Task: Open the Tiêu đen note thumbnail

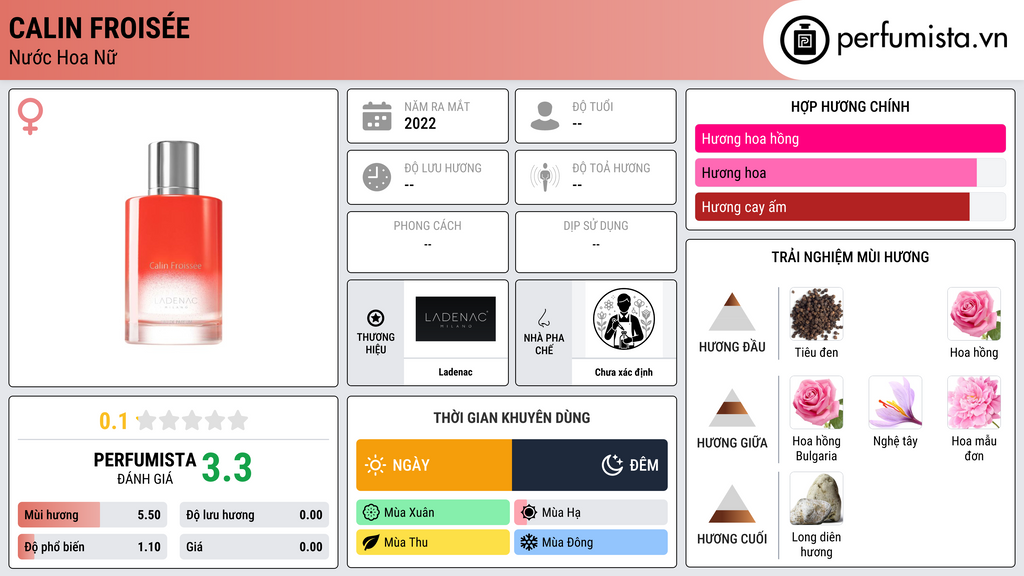Action: point(816,314)
